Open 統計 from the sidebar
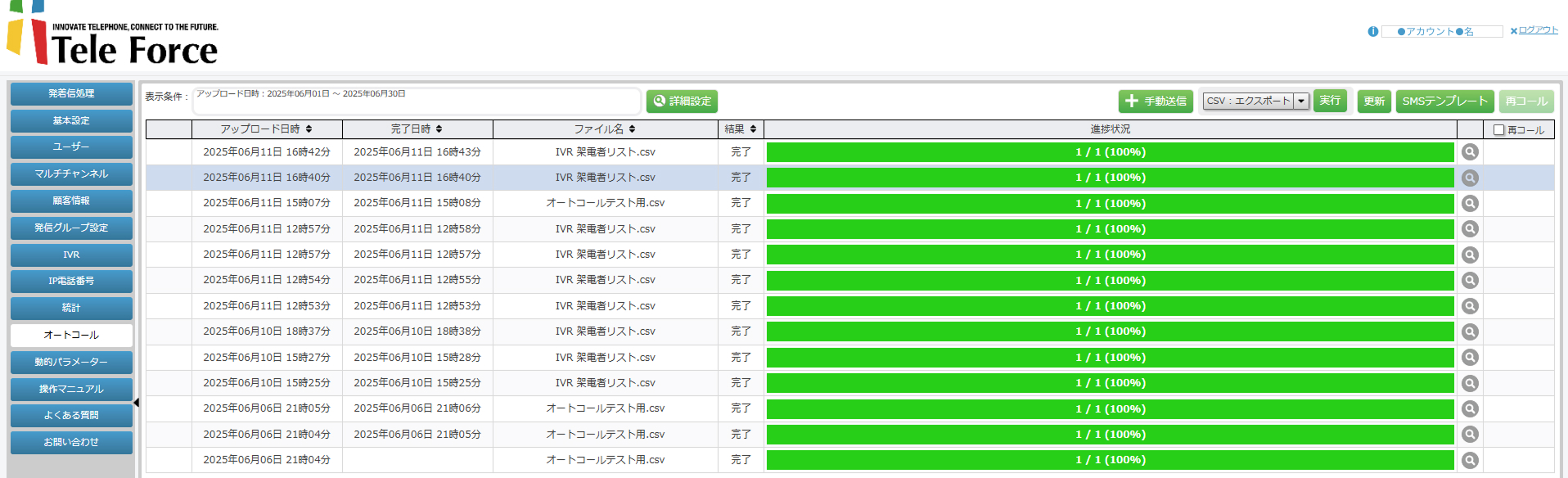The image size is (1568, 478). point(71,309)
